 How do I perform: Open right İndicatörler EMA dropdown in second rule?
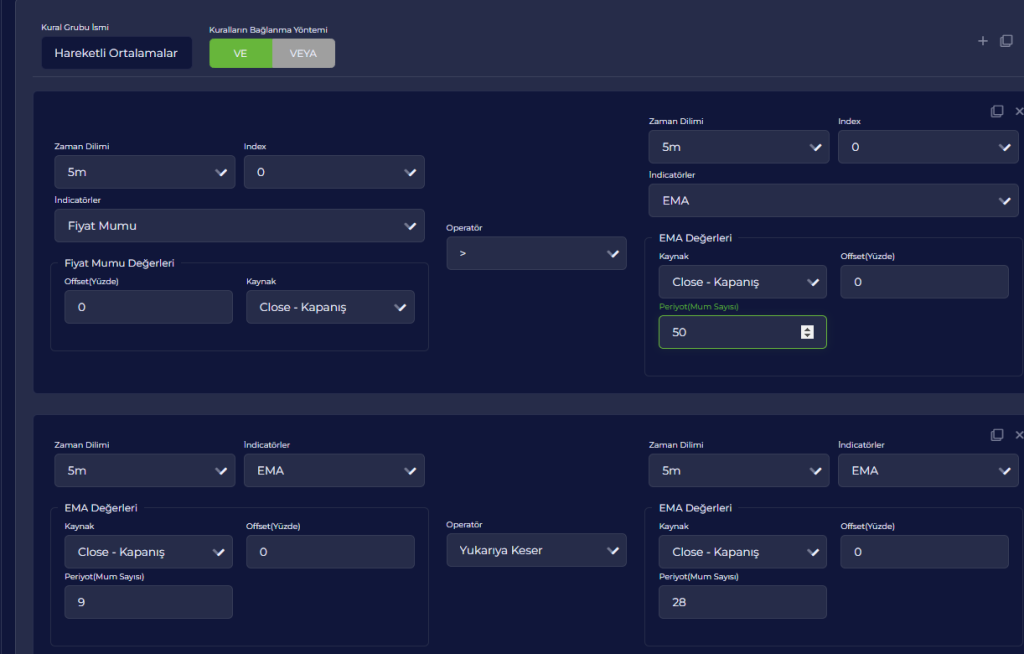click(x=928, y=470)
